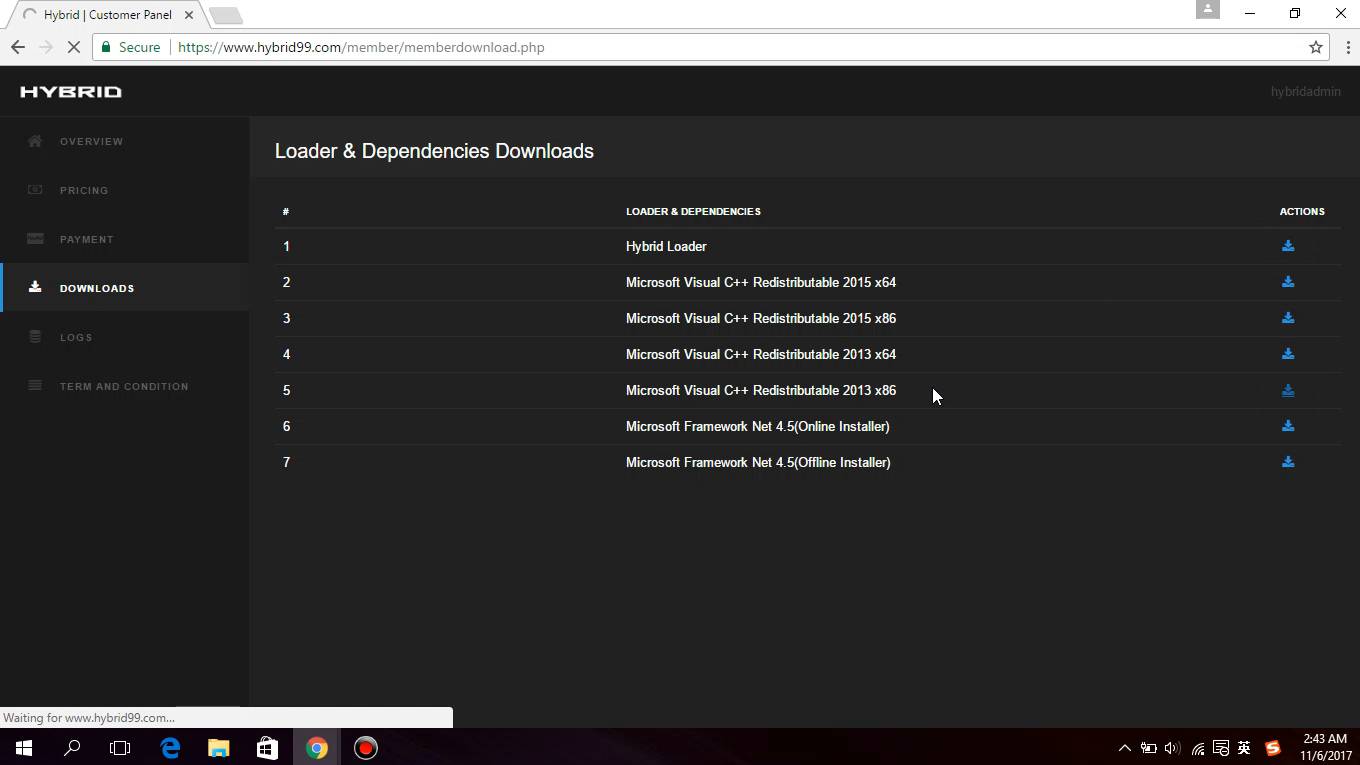Download Visual C++ Redistributable 2013 x86
This screenshot has width=1360, height=765.
[1288, 390]
